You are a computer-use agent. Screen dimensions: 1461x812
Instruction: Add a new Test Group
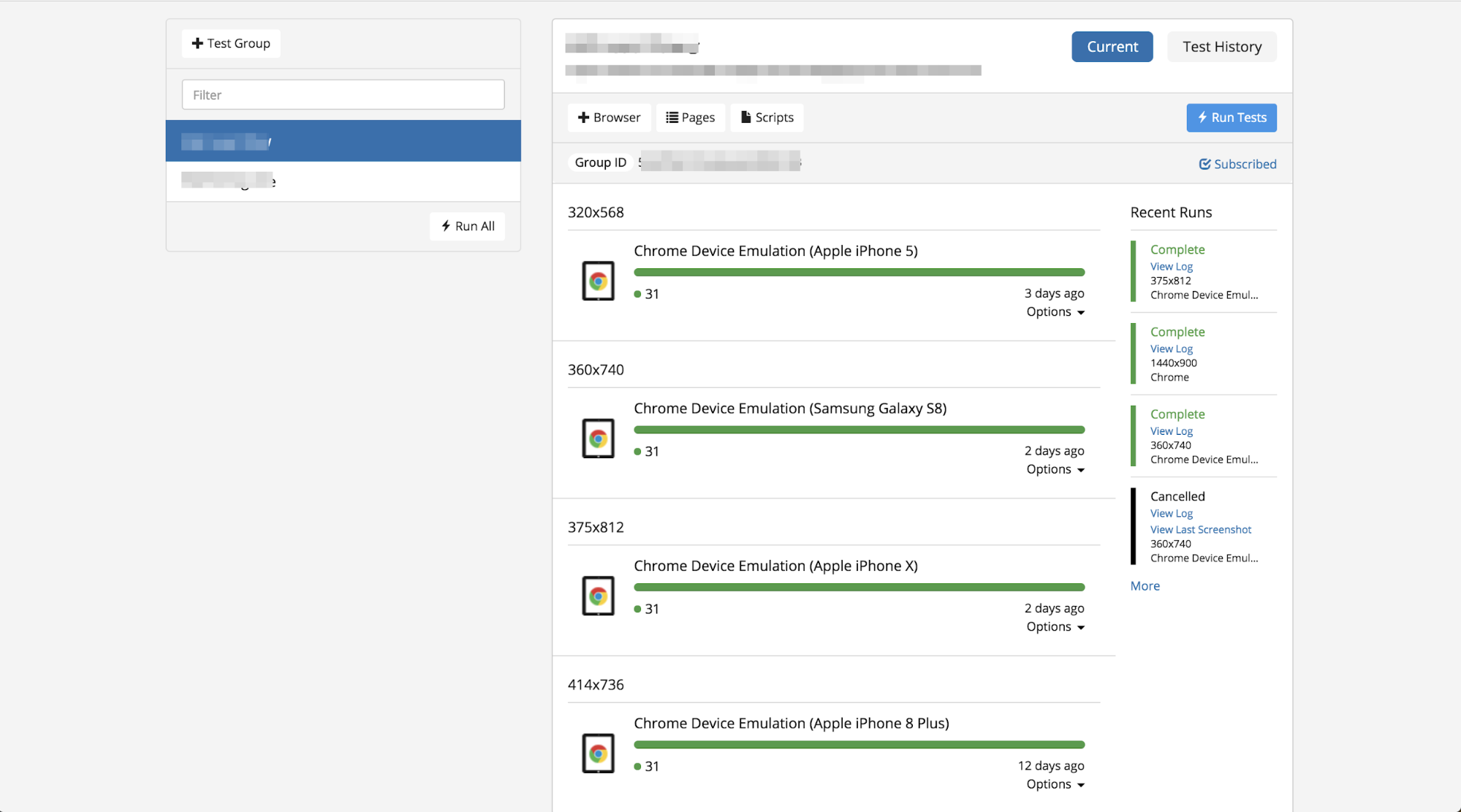(x=231, y=44)
